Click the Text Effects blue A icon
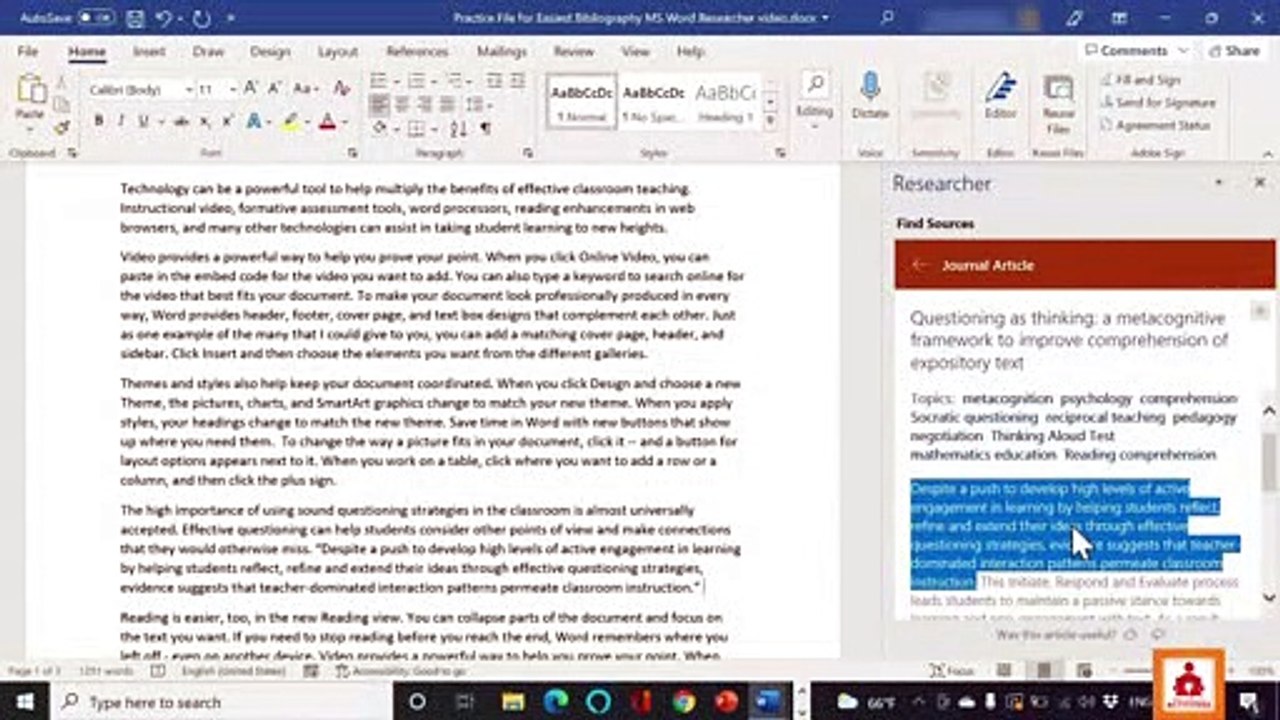The height and width of the screenshot is (720, 1280). 254,121
